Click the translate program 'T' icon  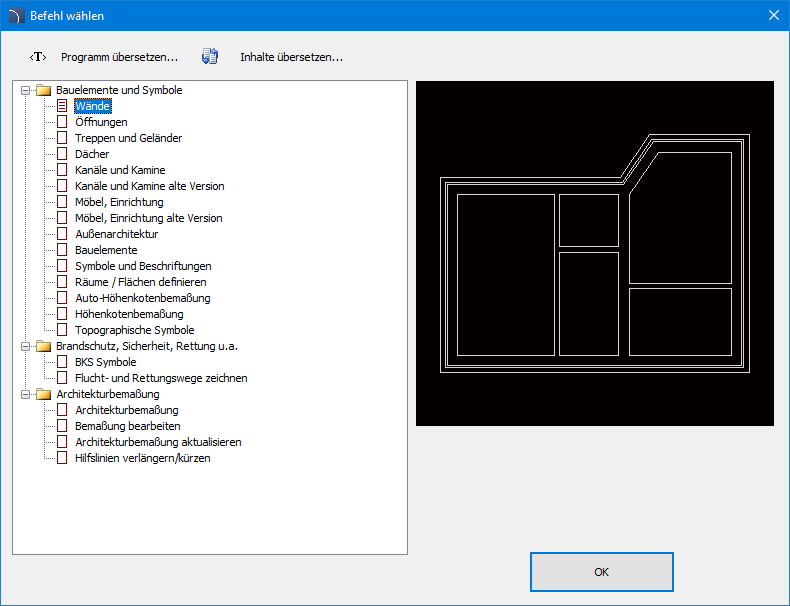38,57
